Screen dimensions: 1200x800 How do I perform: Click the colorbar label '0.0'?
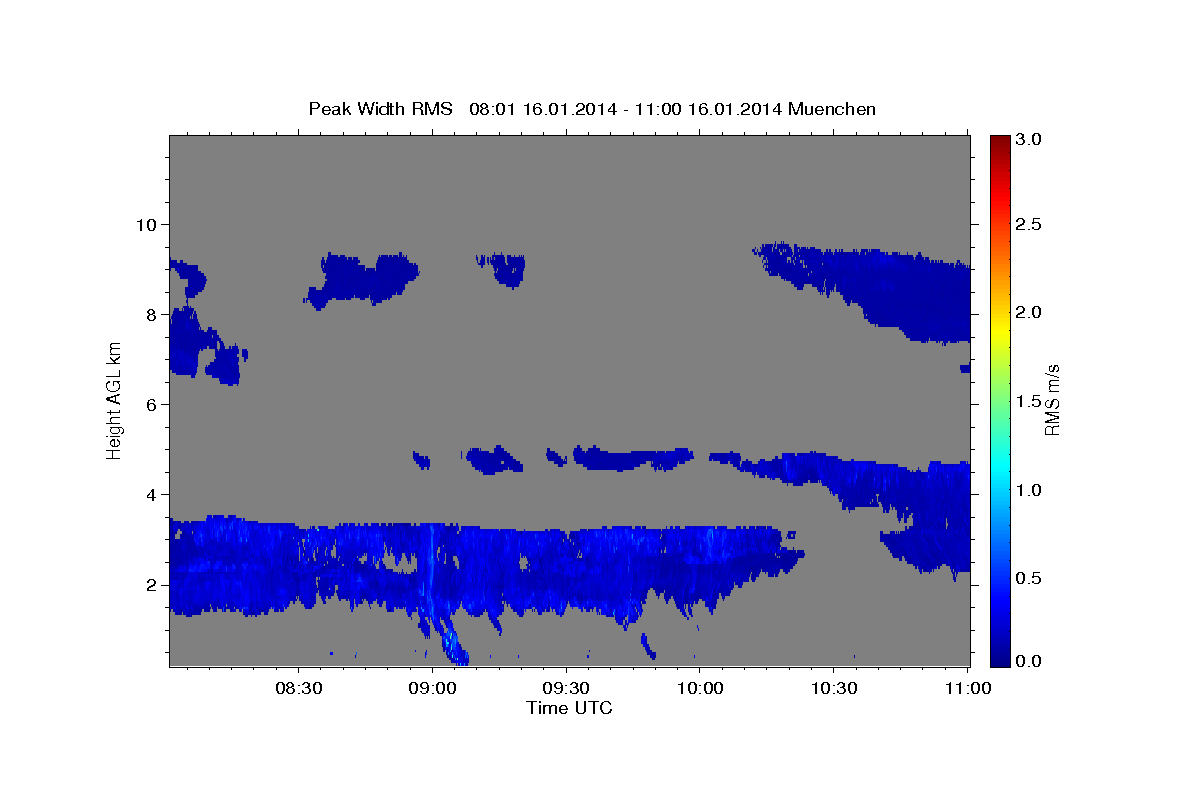click(x=1029, y=661)
